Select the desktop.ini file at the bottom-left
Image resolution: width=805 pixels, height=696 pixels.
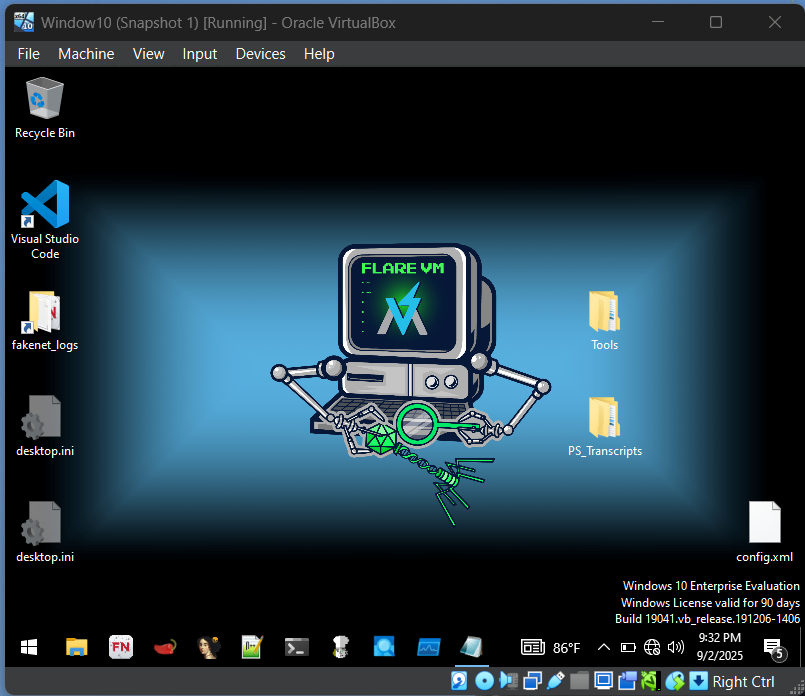[x=45, y=532]
